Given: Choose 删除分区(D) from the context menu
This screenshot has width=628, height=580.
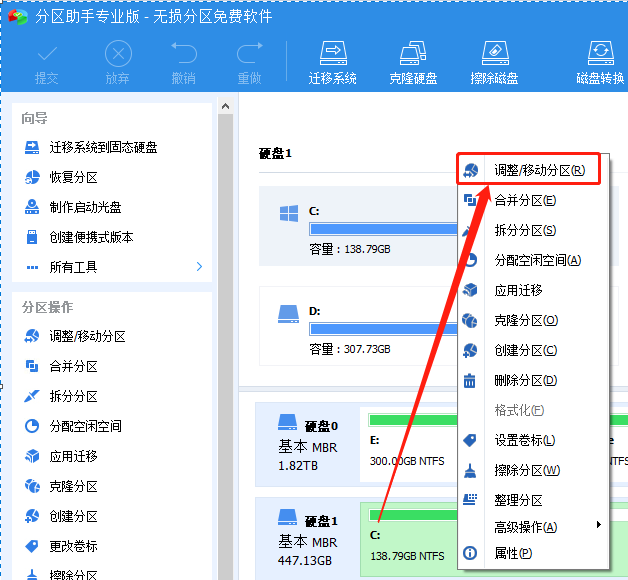Looking at the screenshot, I should click(533, 380).
